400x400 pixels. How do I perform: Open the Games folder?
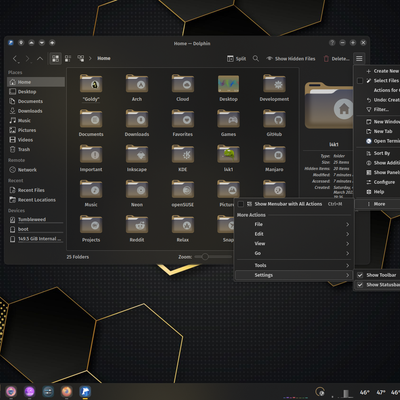point(228,123)
